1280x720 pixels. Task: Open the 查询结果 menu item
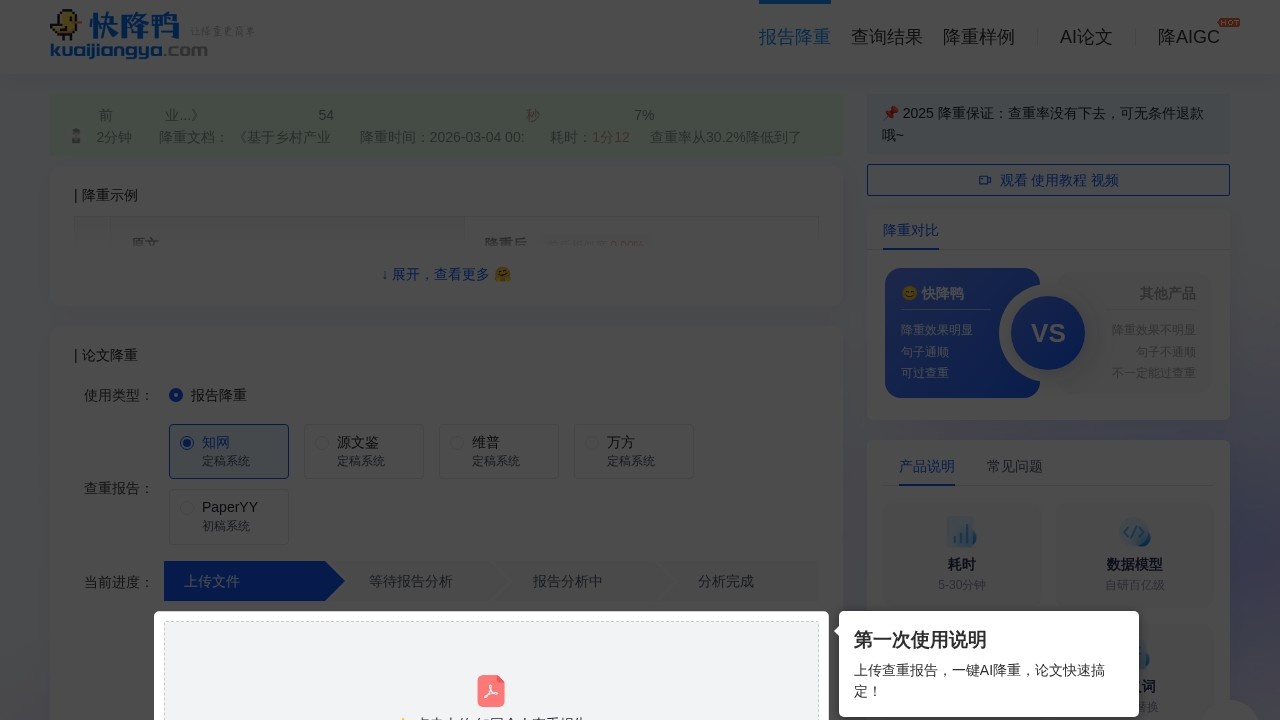tap(886, 37)
